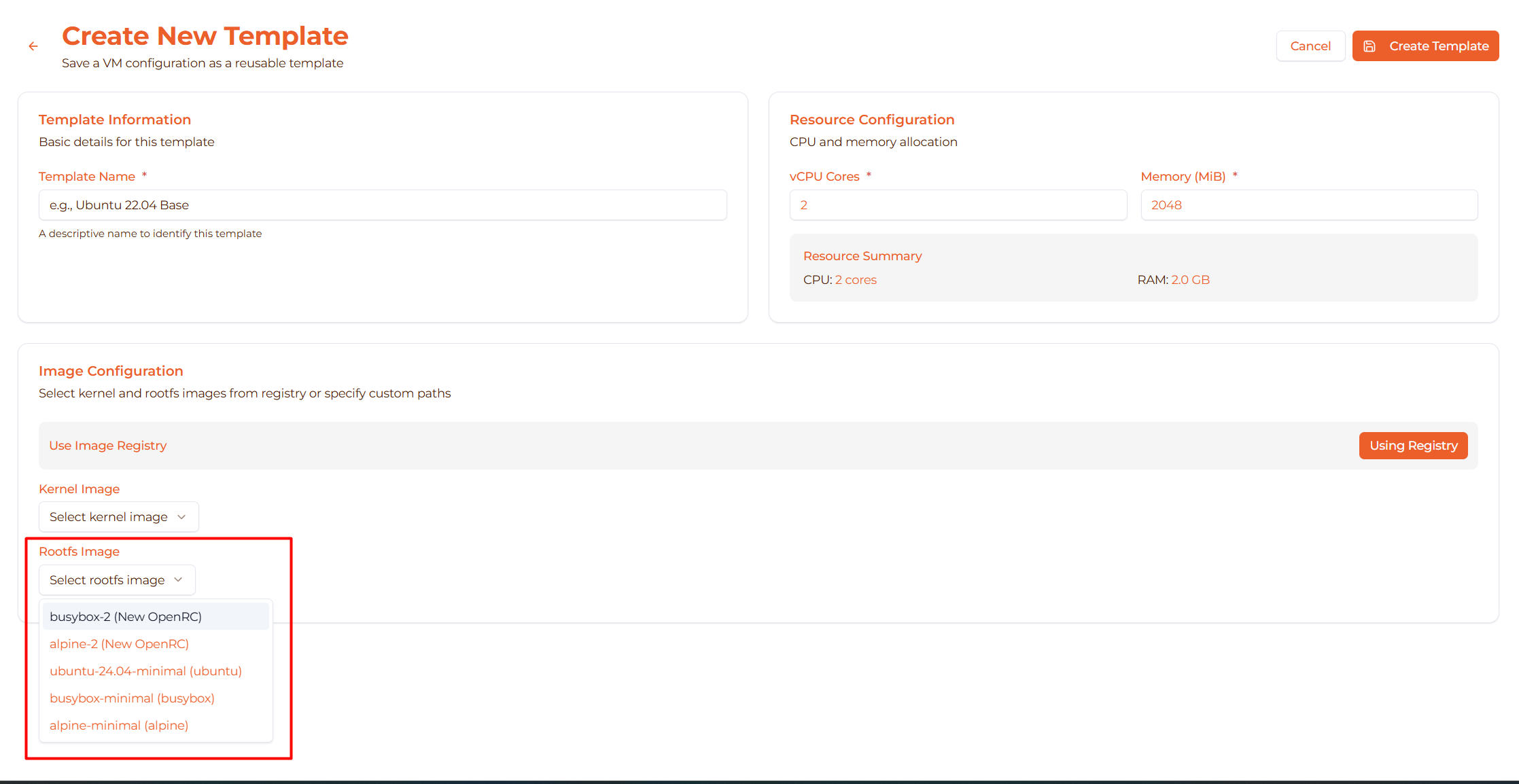
Task: Click the Rootfs Image label
Action: 79,552
